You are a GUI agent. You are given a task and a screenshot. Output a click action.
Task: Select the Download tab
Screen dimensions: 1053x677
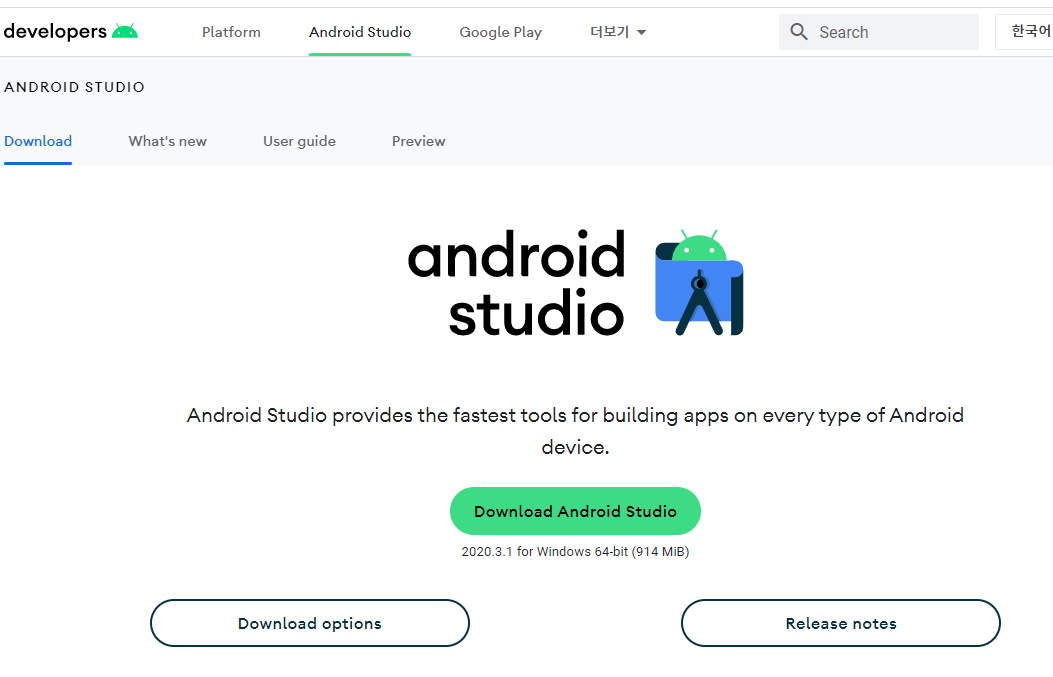(x=38, y=141)
